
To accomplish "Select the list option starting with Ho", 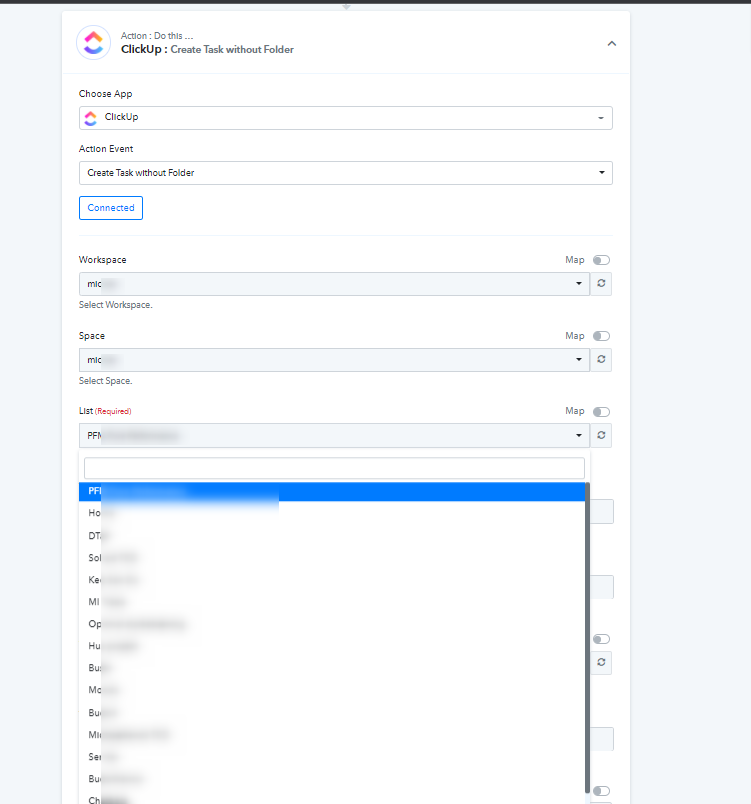I will coord(332,513).
